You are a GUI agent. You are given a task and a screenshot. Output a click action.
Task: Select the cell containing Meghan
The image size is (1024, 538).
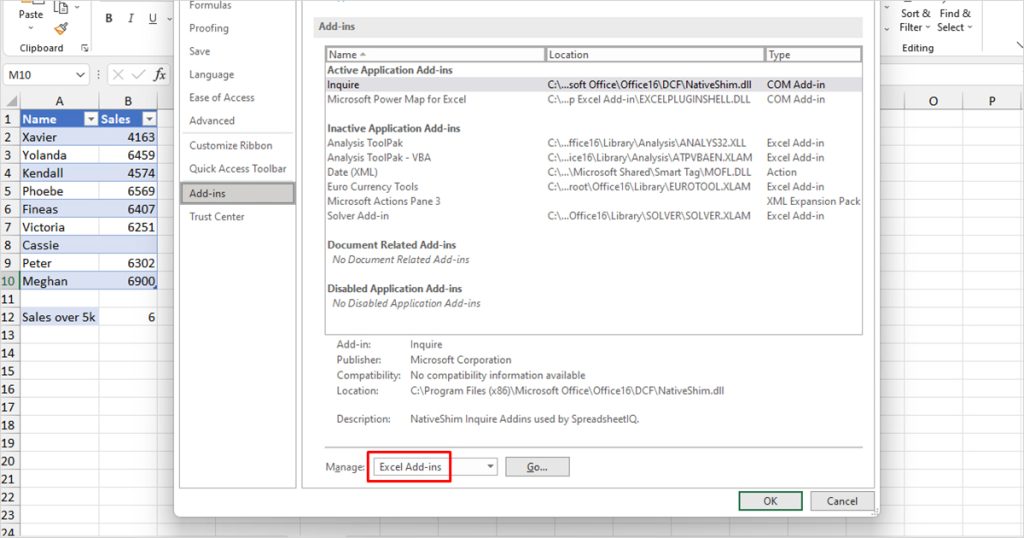[59, 281]
